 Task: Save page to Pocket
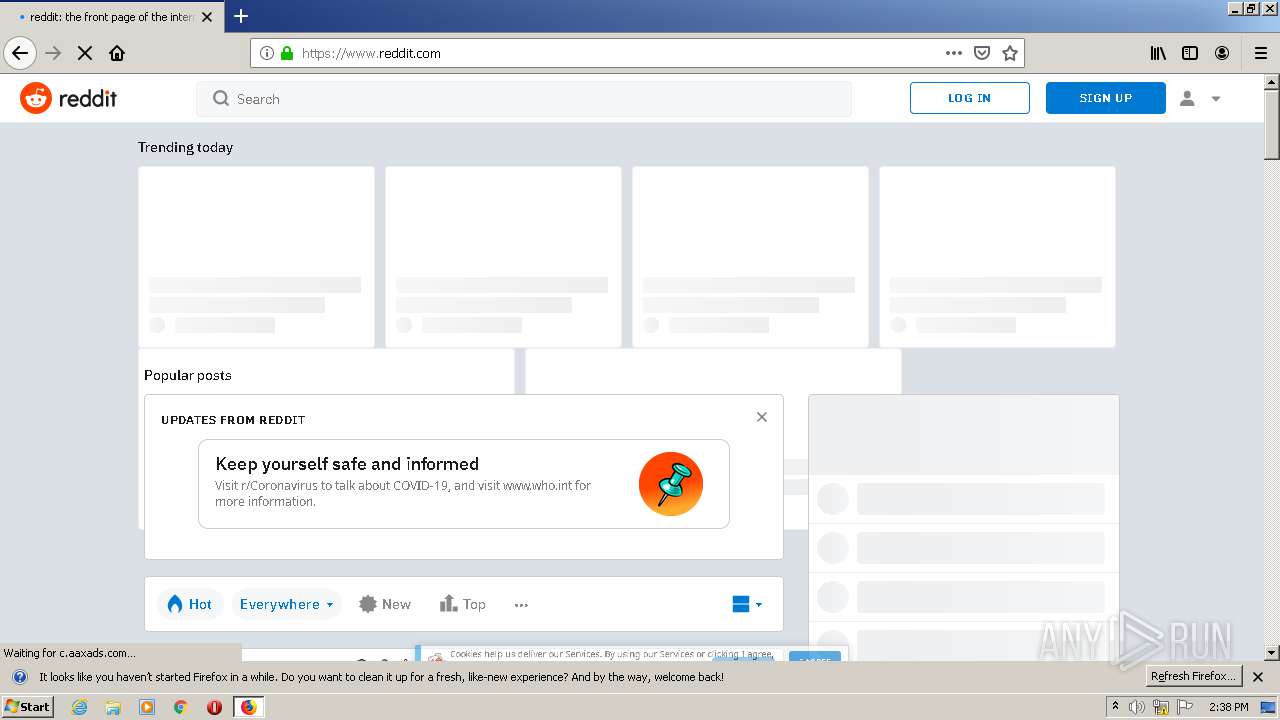(x=982, y=53)
